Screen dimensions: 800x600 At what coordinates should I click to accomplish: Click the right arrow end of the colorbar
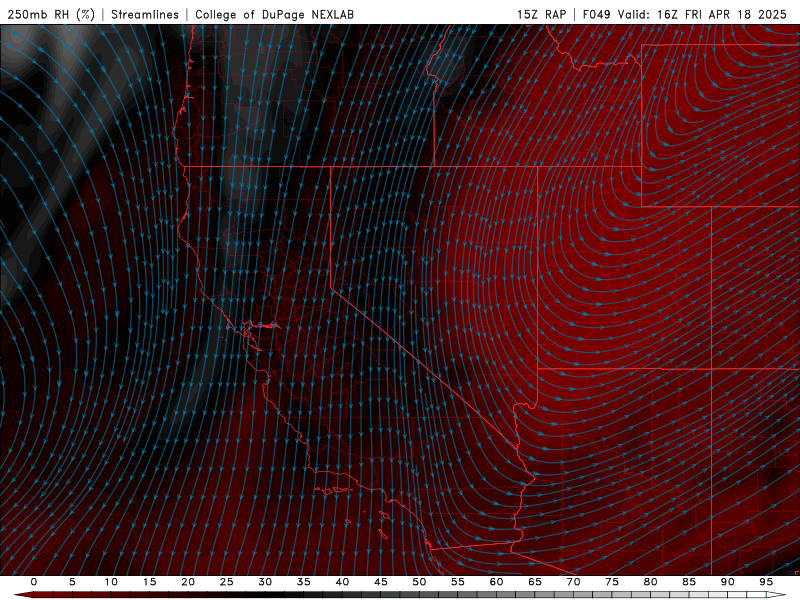click(x=777, y=595)
